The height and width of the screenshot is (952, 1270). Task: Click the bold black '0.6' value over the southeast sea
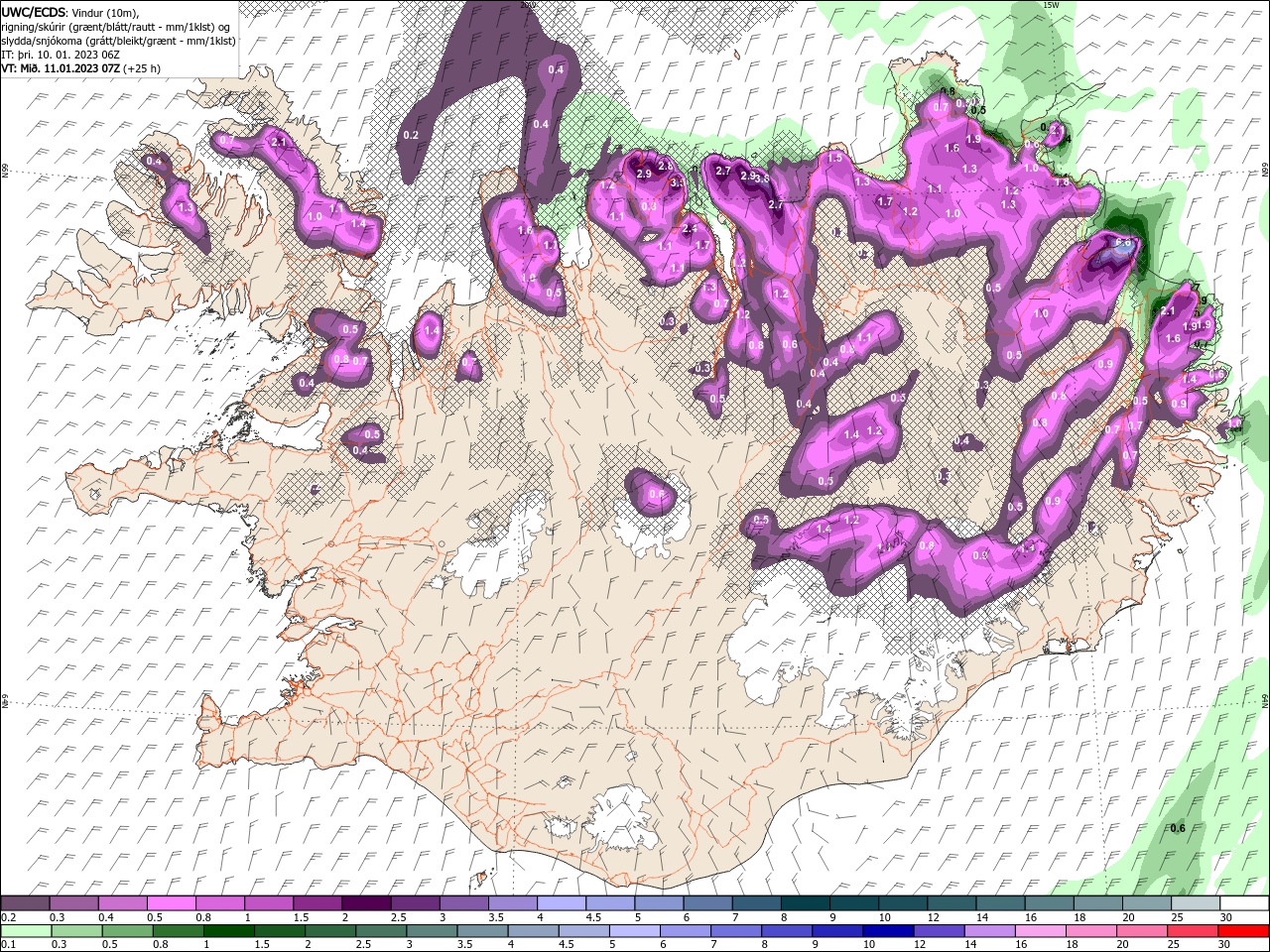point(1178,828)
